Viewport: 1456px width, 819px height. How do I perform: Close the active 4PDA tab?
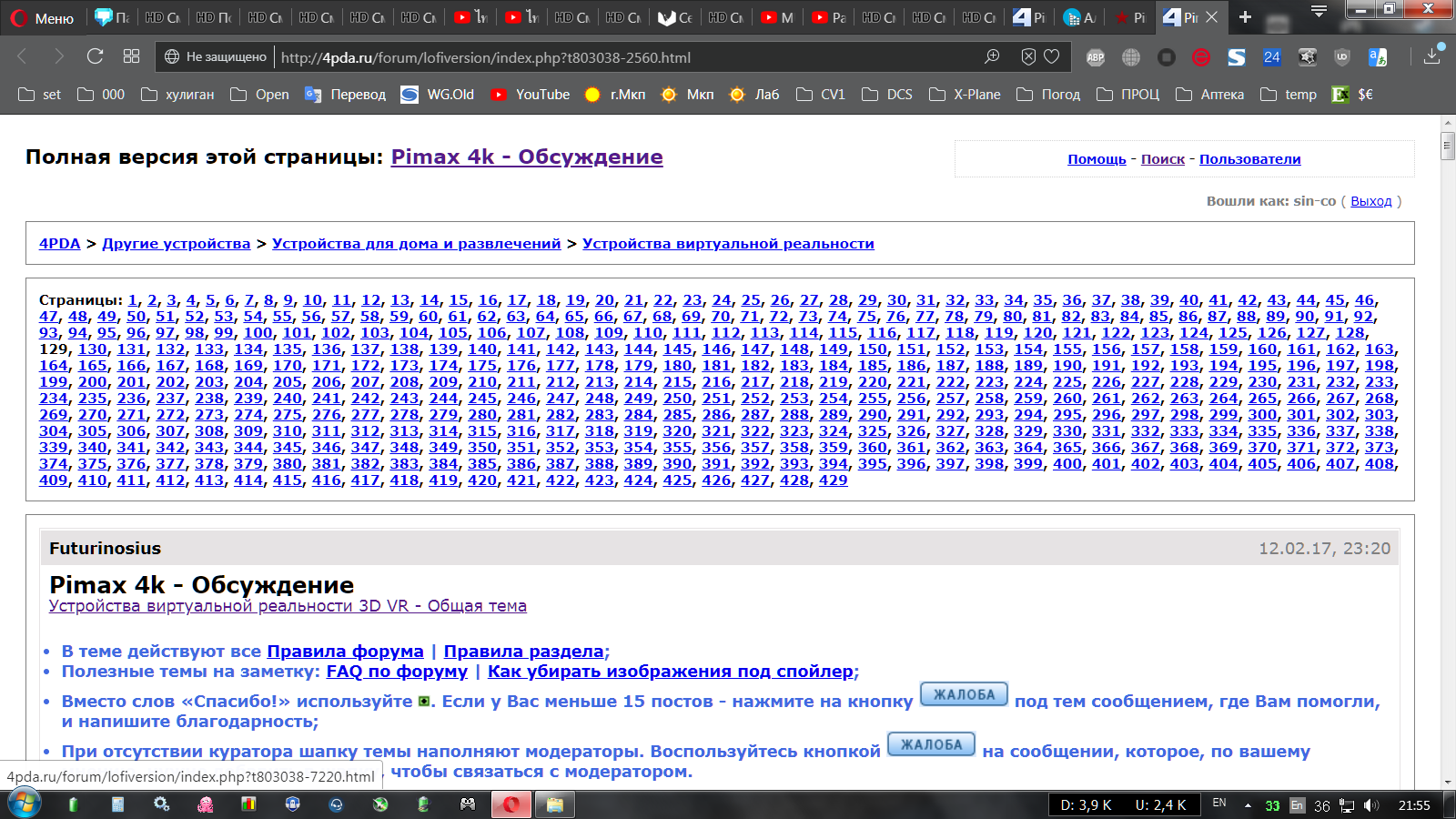pos(1211,17)
